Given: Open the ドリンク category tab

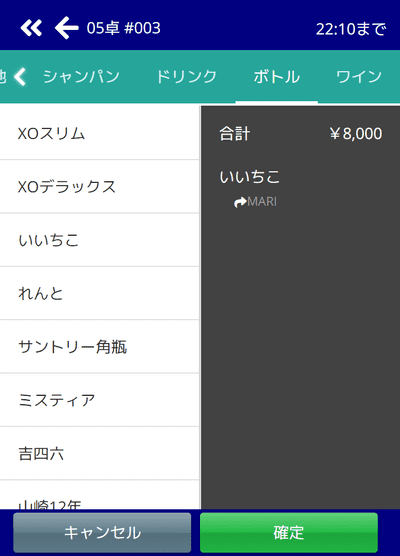Looking at the screenshot, I should pyautogui.click(x=187, y=77).
